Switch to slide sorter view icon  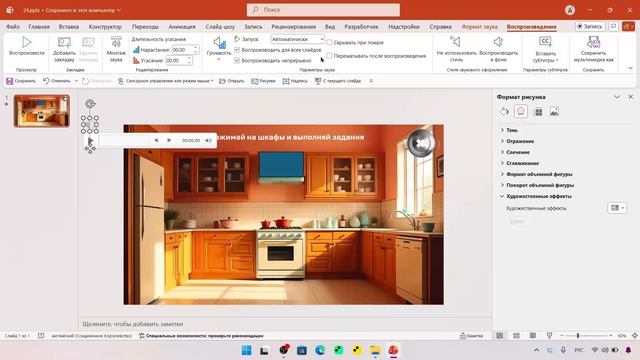click(516, 336)
